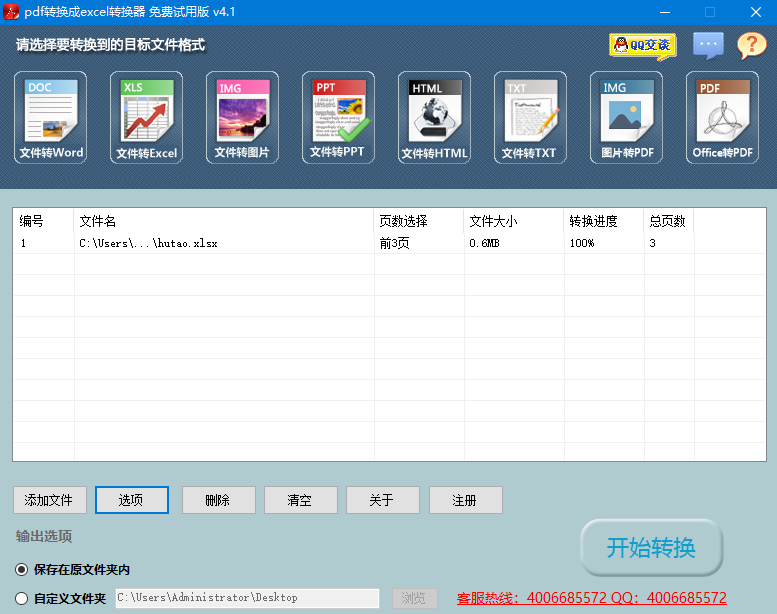Select the 文件转Excel conversion icon

click(146, 117)
